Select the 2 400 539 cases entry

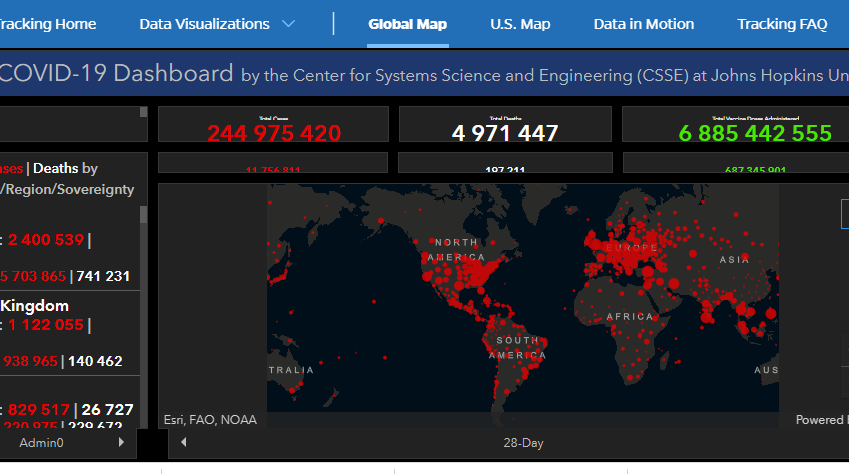(46, 239)
